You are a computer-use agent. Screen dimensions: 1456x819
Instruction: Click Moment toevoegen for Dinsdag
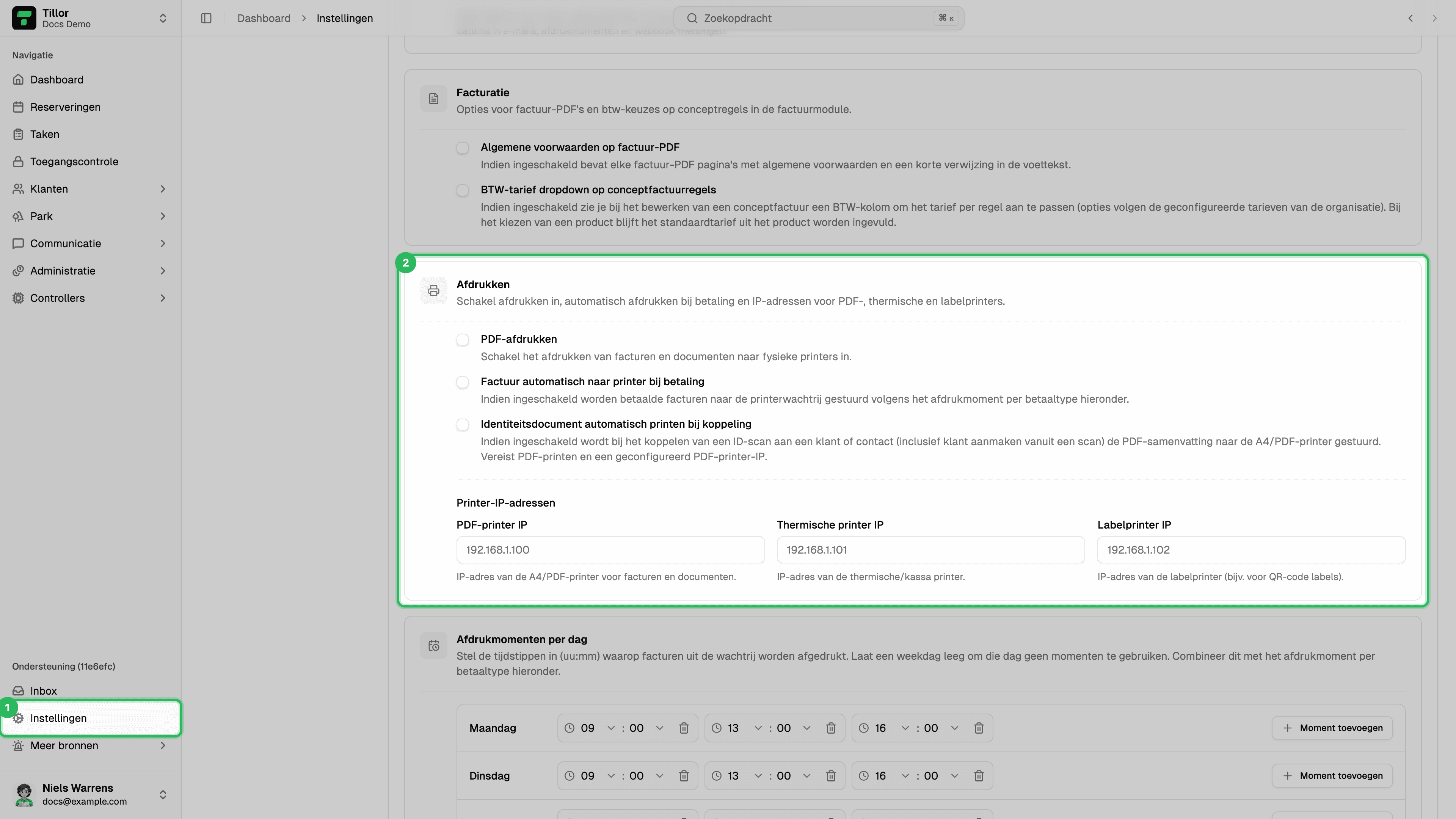pos(1332,776)
